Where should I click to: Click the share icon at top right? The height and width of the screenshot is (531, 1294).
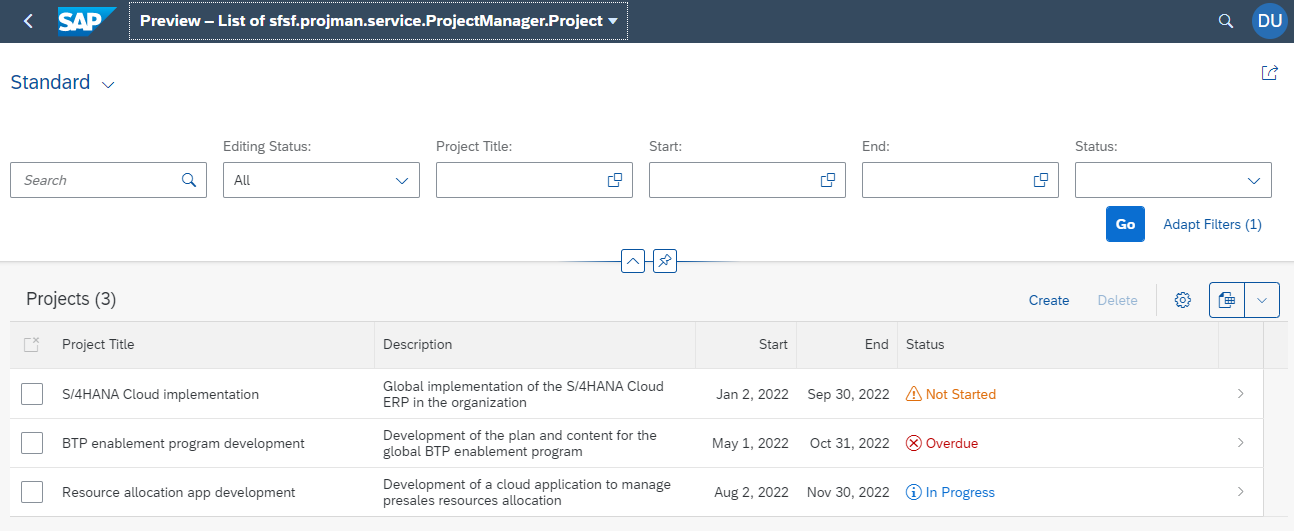[x=1270, y=72]
